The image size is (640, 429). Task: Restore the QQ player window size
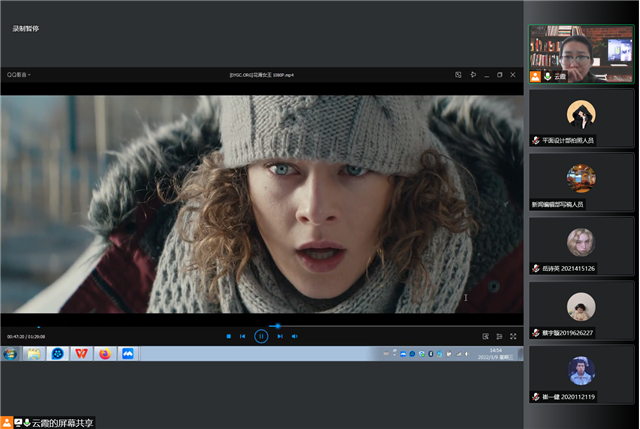(x=500, y=75)
